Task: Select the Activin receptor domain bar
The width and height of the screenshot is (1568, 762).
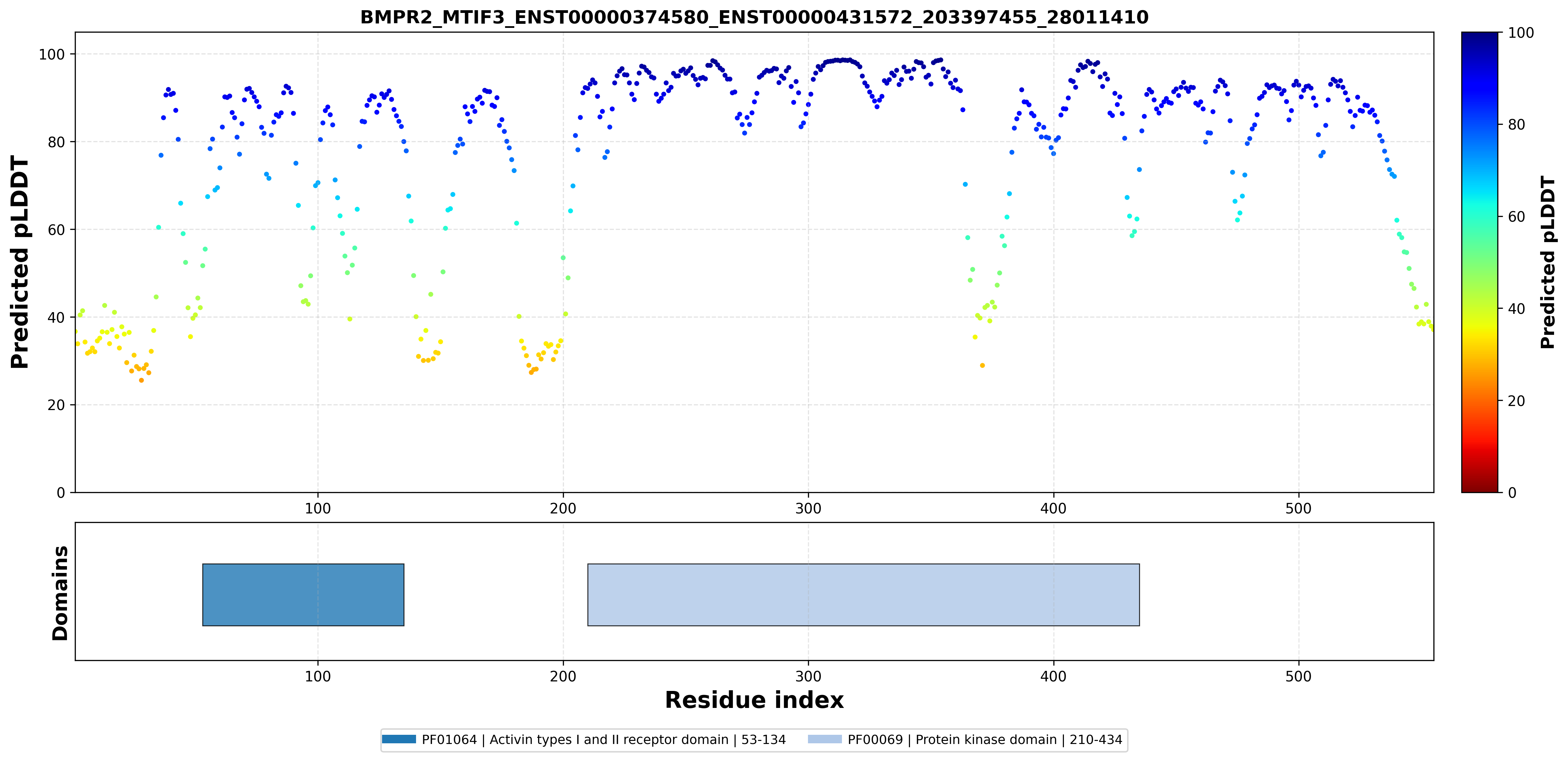Action: 303,594
